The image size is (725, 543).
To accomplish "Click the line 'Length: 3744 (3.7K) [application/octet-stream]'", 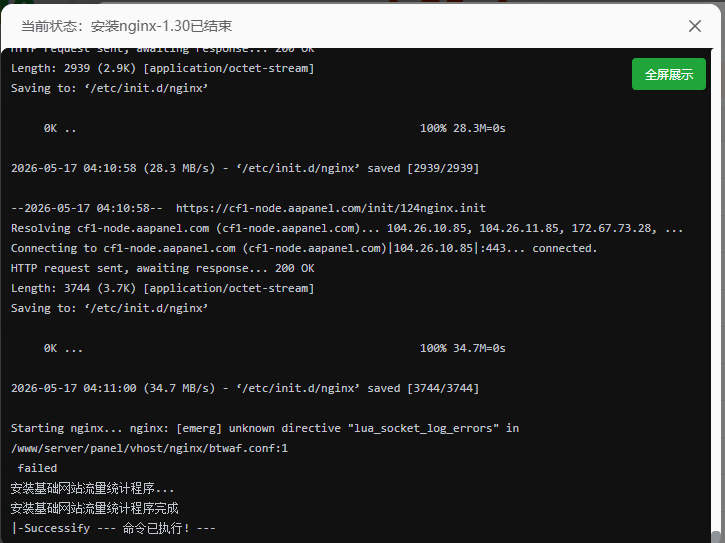I will click(x=162, y=288).
